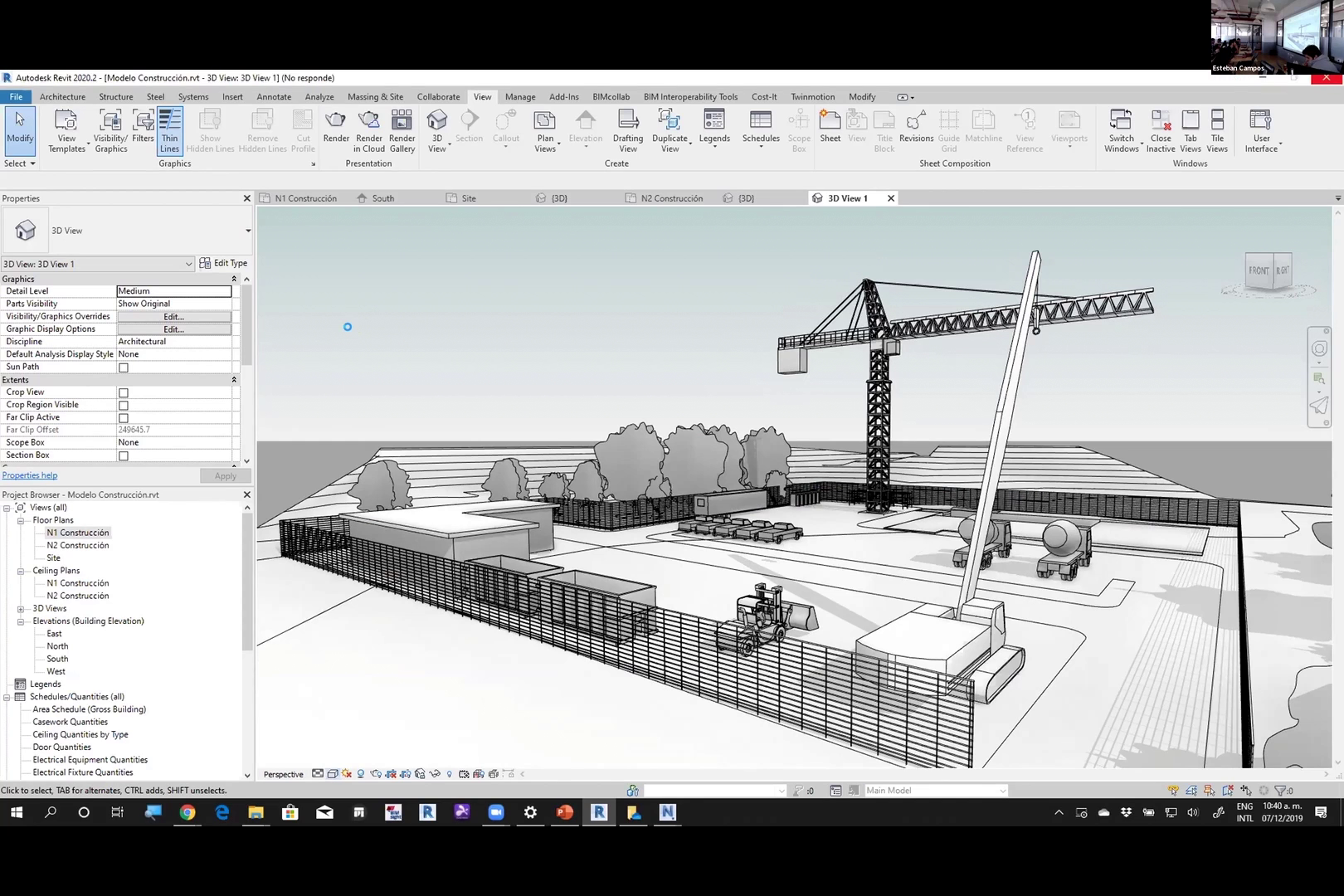Screen dimensions: 1344x896
Task: Check the Crop View checkbox
Action: coord(124,393)
